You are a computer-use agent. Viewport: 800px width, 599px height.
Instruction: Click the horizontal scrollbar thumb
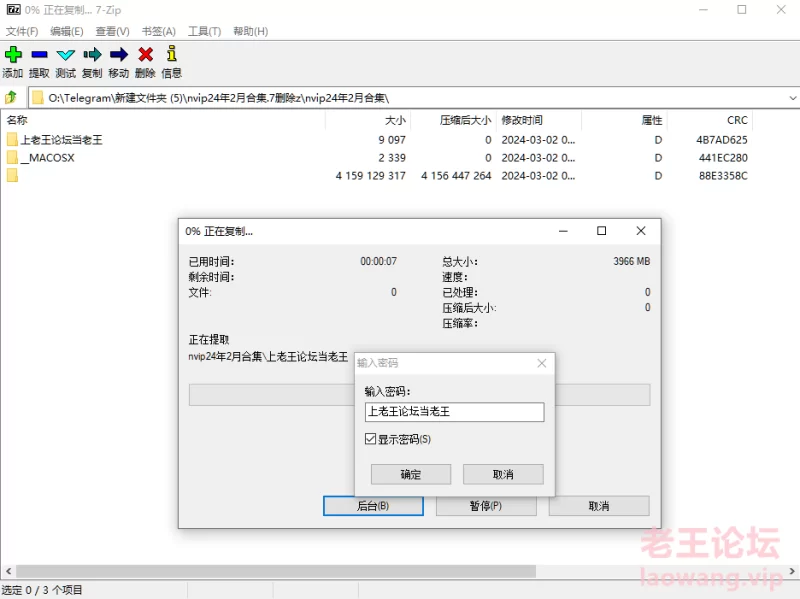coord(276,571)
